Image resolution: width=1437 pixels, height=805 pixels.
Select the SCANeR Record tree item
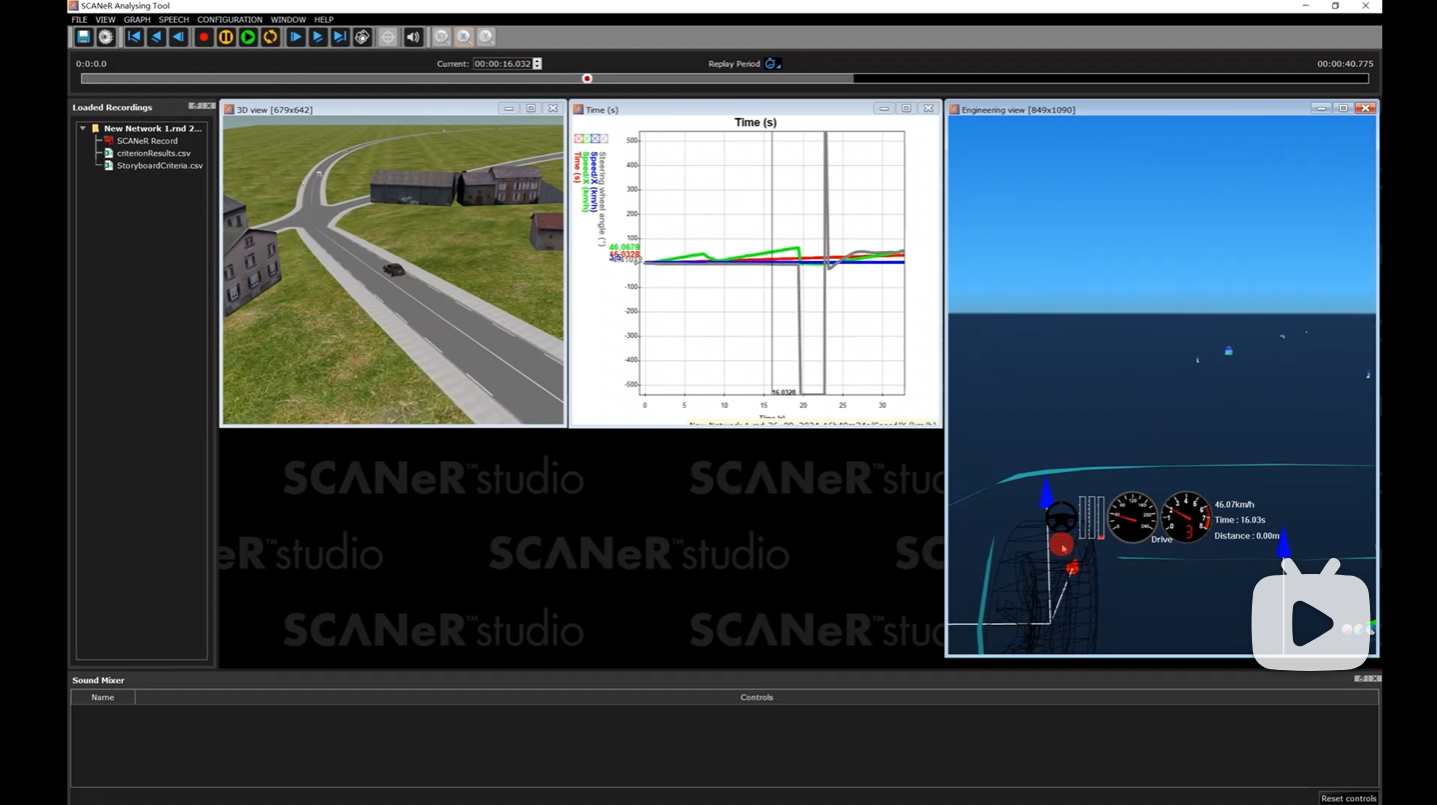click(146, 141)
